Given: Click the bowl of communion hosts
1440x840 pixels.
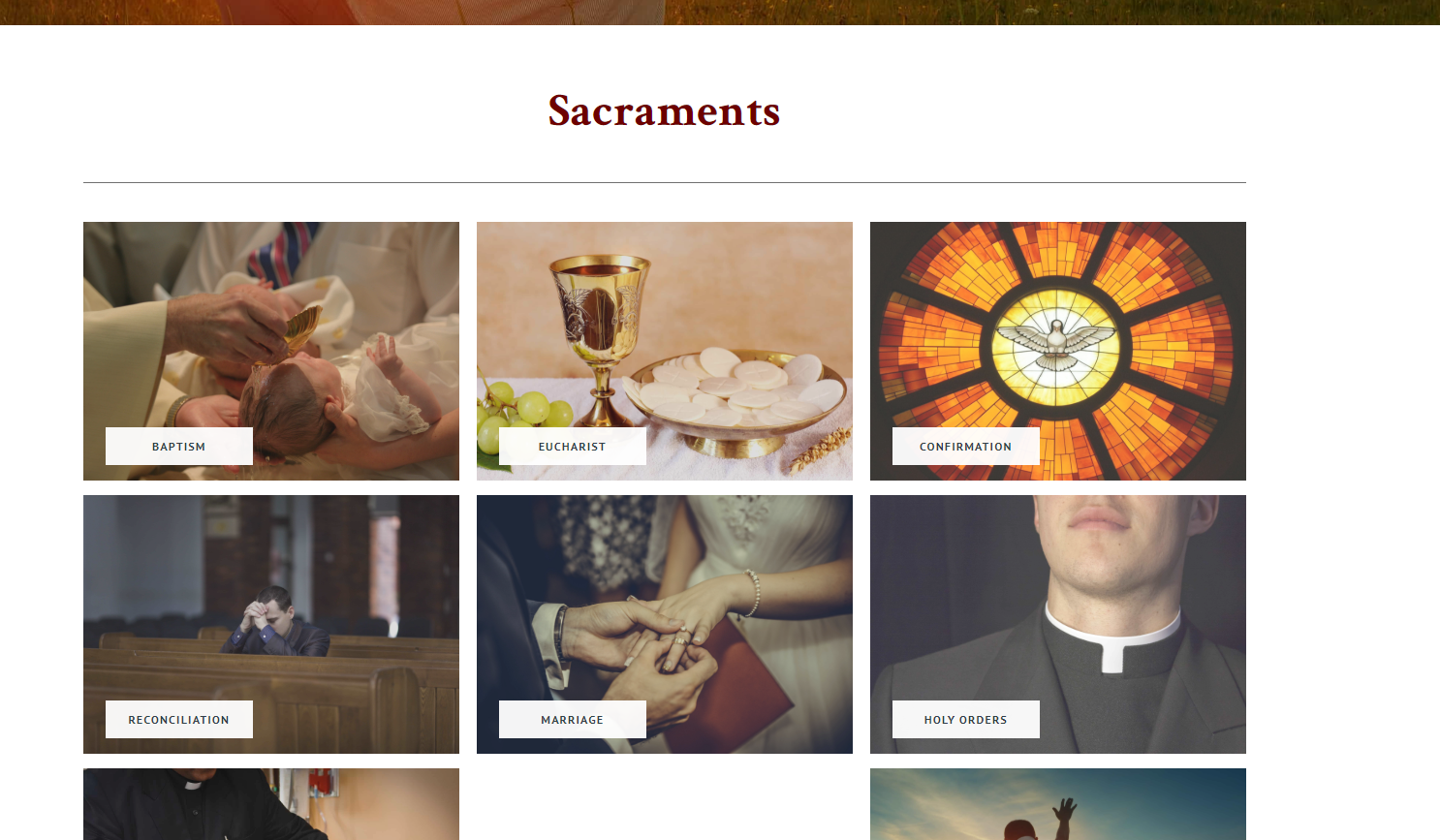Looking at the screenshot, I should click(x=738, y=399).
